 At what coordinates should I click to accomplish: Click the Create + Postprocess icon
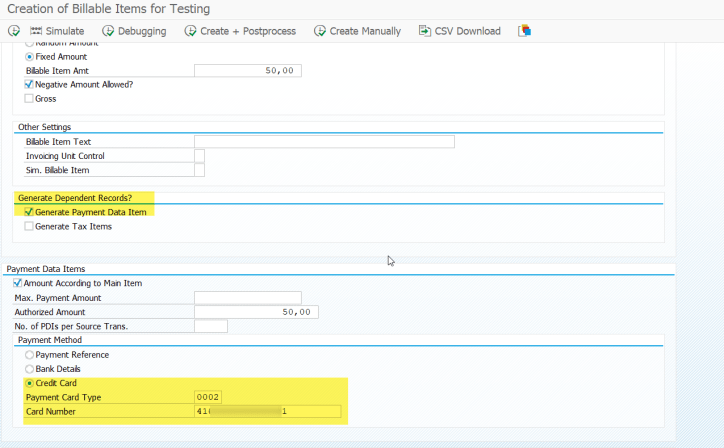[190, 31]
